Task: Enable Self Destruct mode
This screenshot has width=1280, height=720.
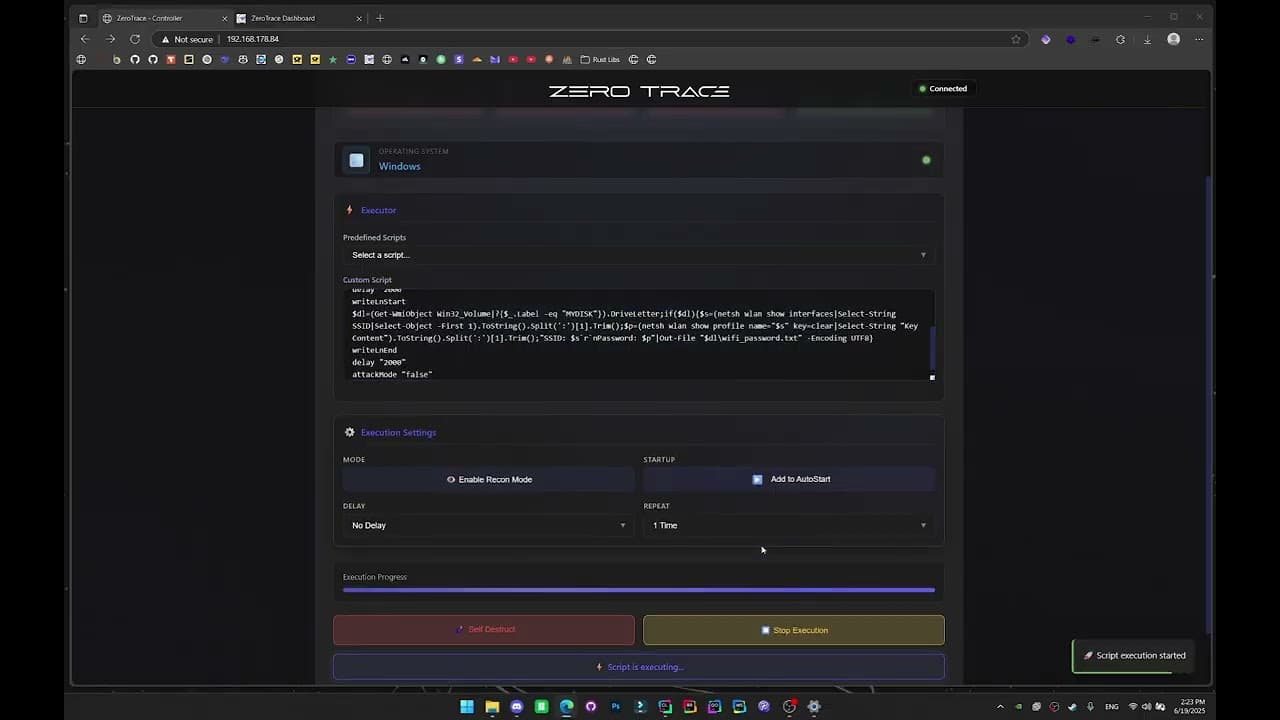Action: [484, 629]
